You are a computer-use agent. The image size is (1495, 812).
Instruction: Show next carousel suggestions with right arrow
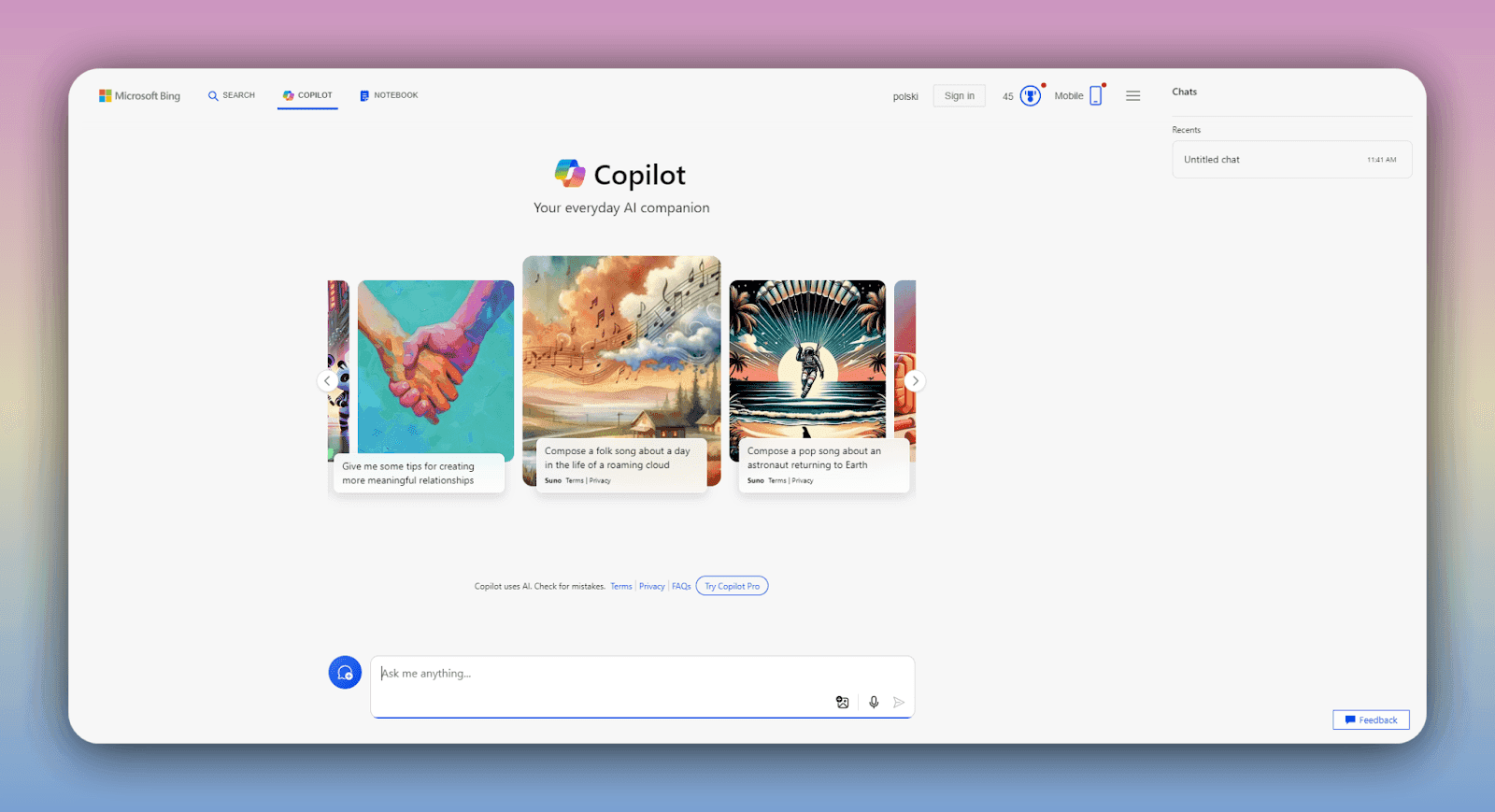(x=915, y=380)
